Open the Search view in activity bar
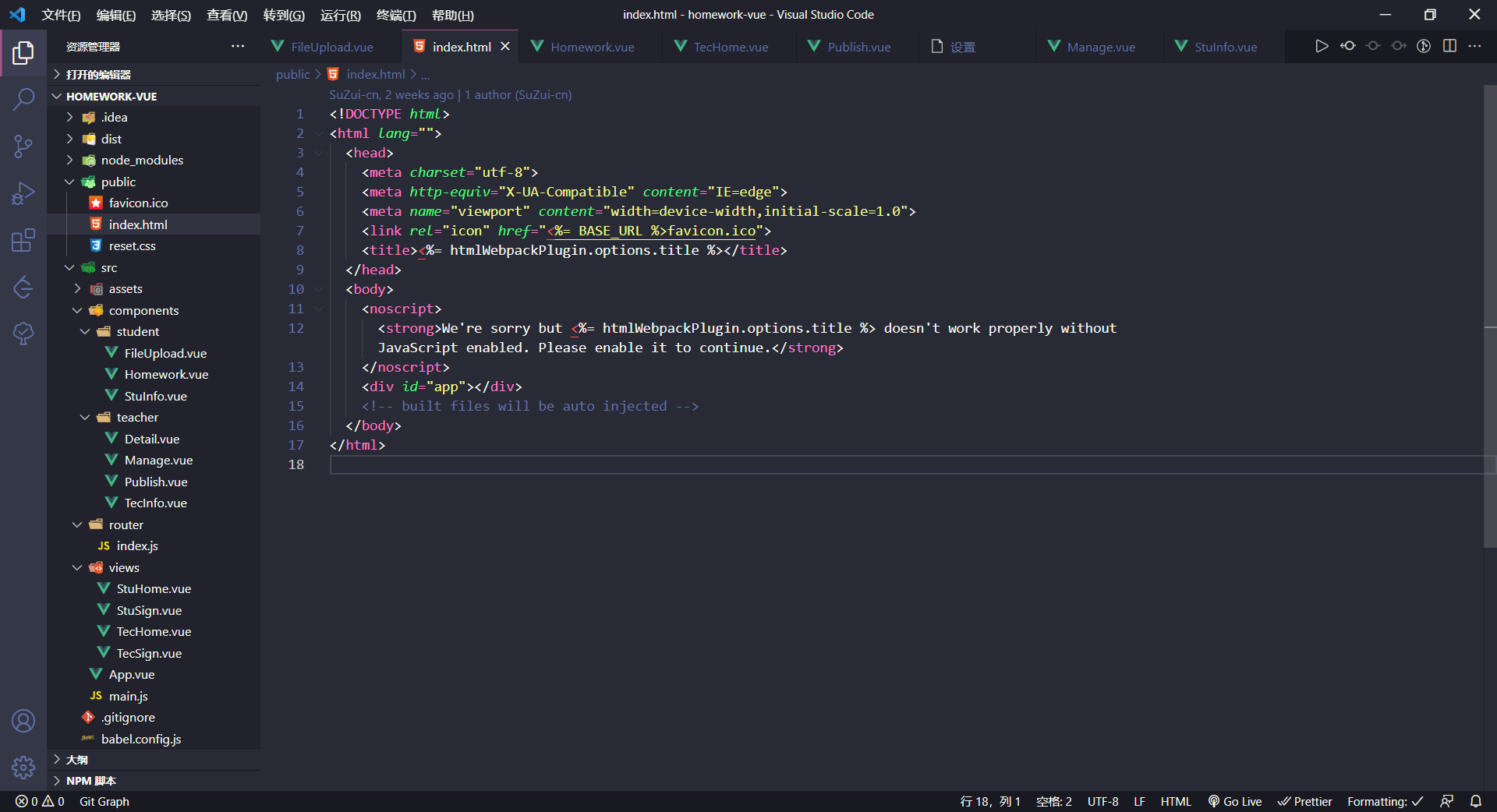 (23, 99)
